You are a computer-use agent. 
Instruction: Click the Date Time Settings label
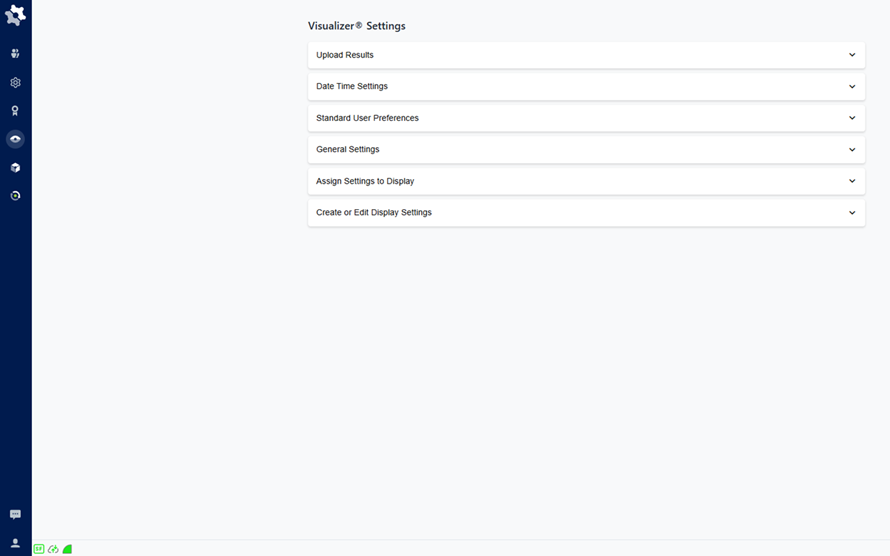pyautogui.click(x=352, y=87)
